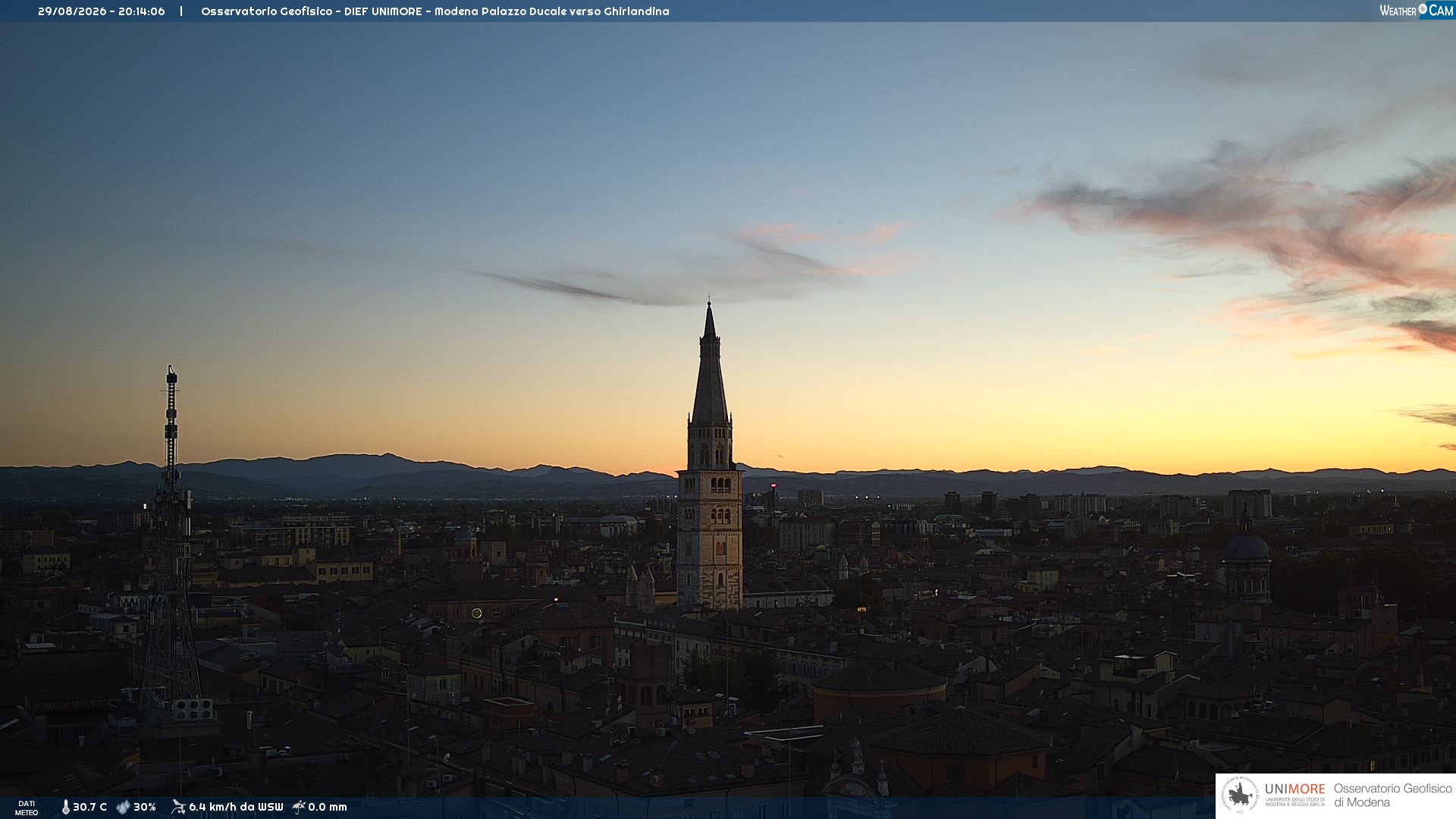Click the humidity water drops icon
The width and height of the screenshot is (1456, 819).
(123, 807)
